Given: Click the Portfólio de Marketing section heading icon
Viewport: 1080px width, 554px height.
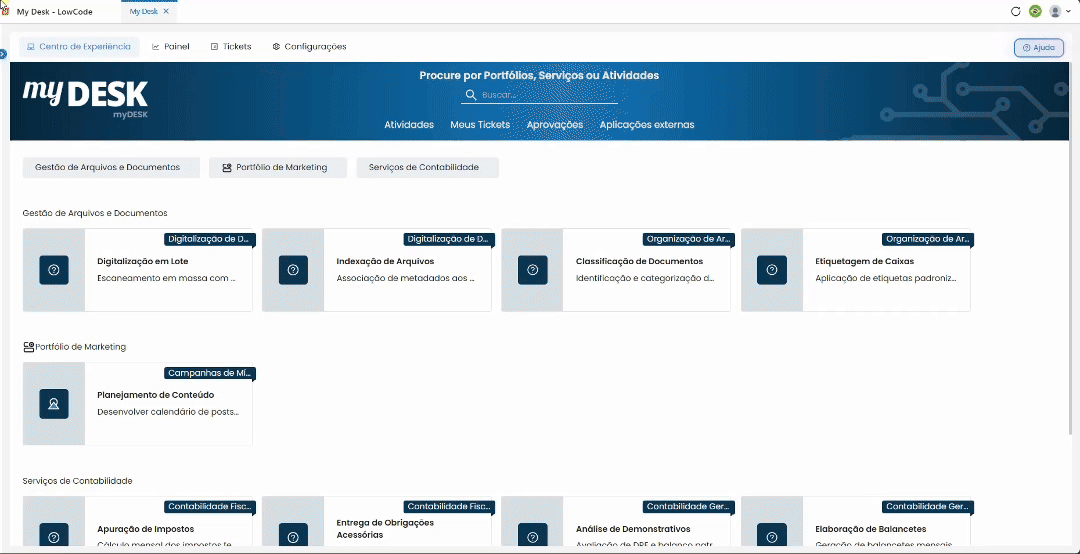Looking at the screenshot, I should (x=28, y=347).
